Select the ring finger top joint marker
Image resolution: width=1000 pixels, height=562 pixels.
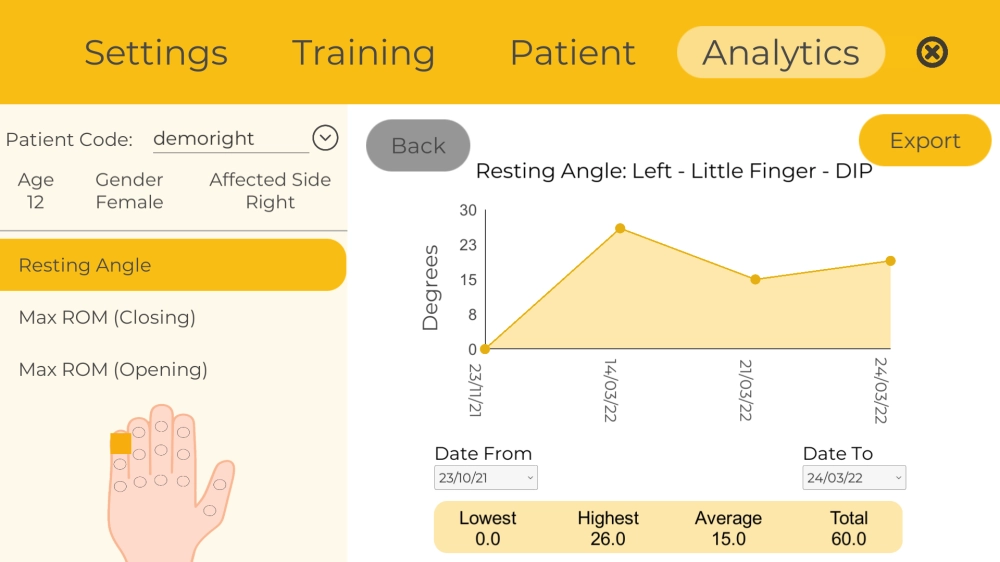139,432
